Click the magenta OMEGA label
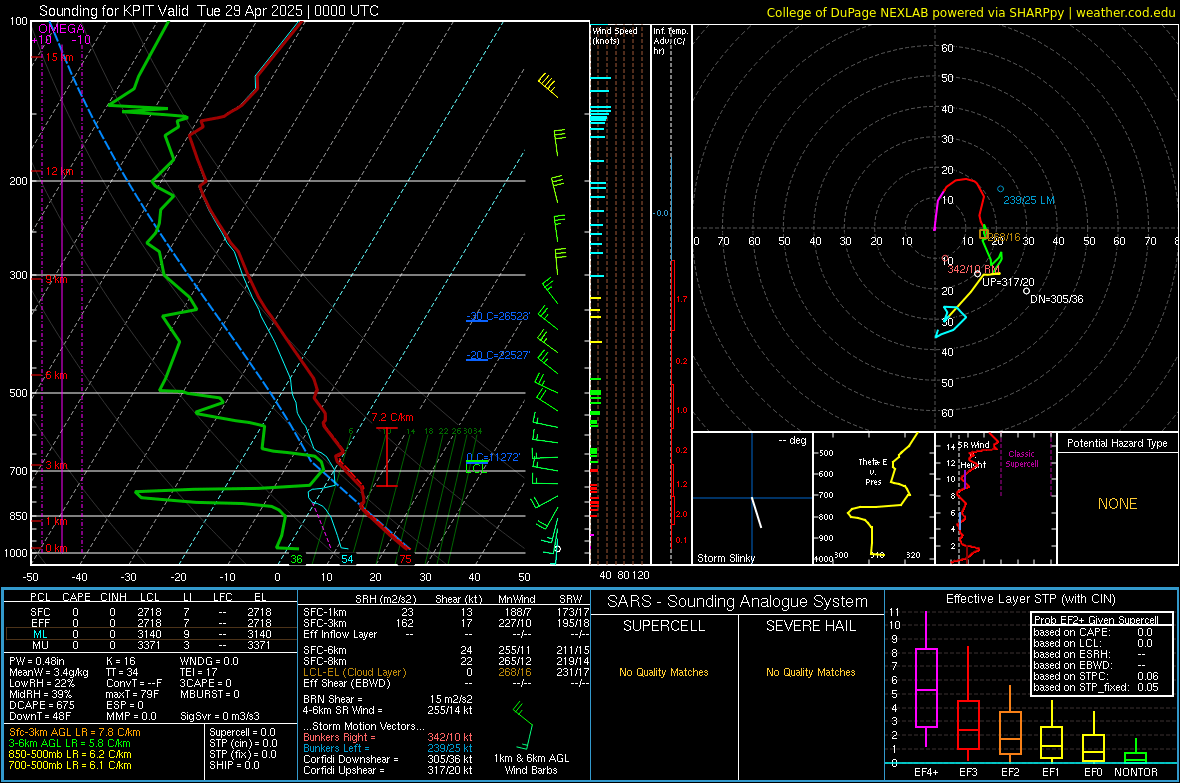 click(x=62, y=29)
